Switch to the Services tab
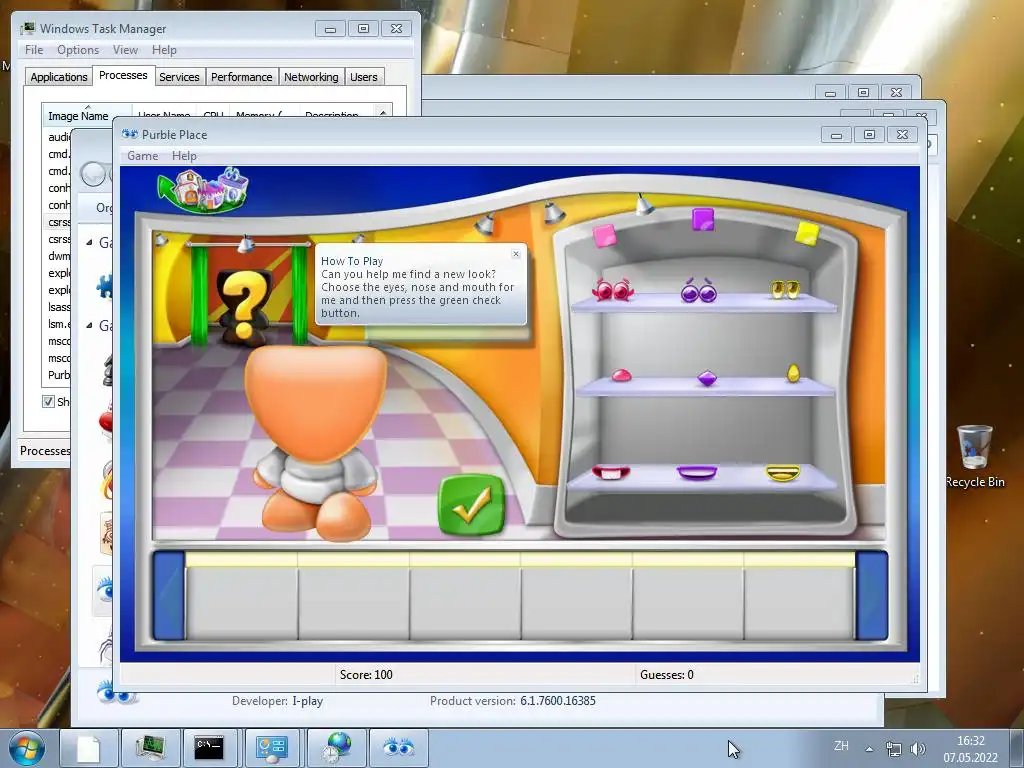The height and width of the screenshot is (768, 1024). [179, 77]
